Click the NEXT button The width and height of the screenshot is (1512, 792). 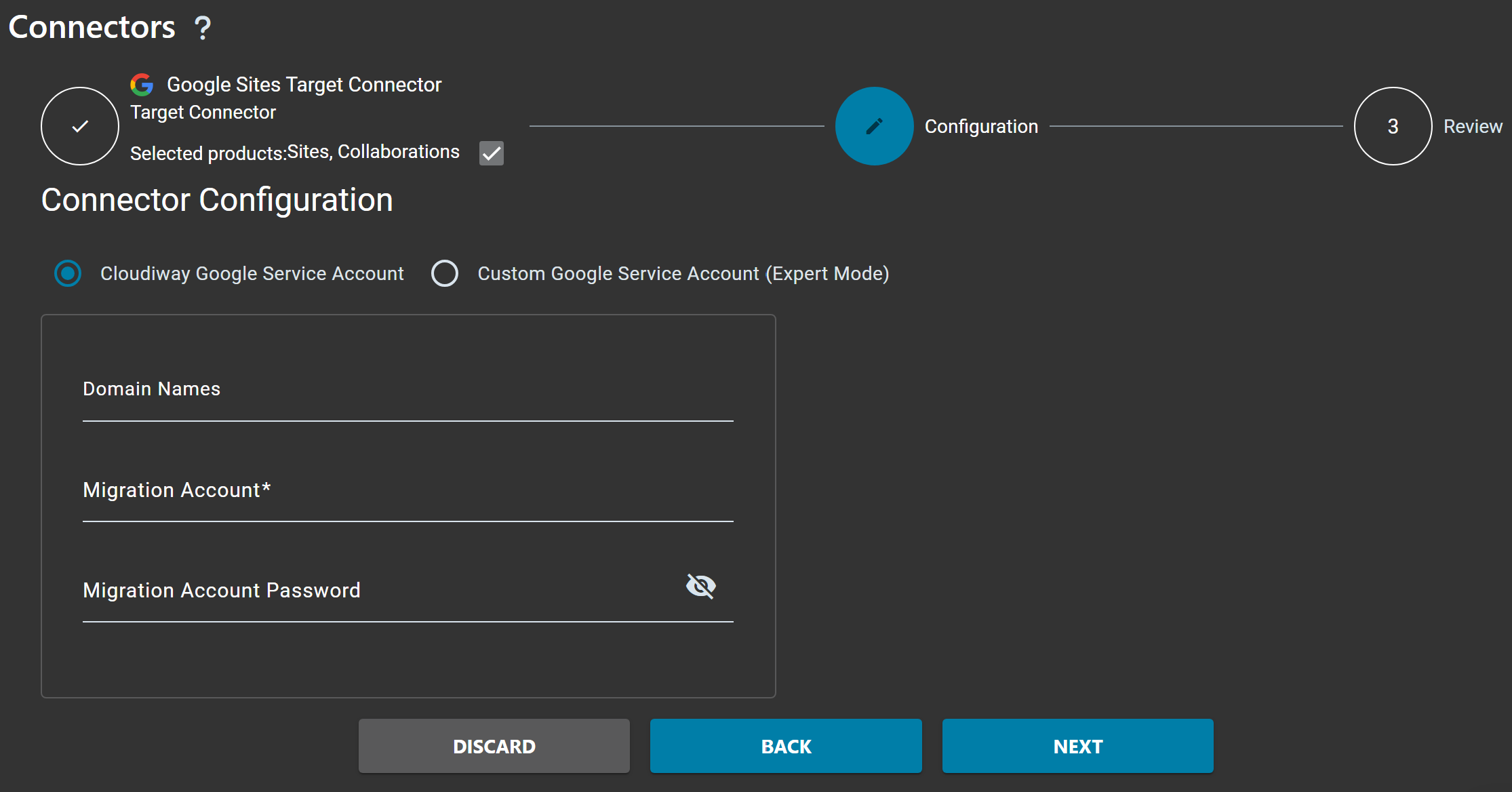pyautogui.click(x=1078, y=746)
